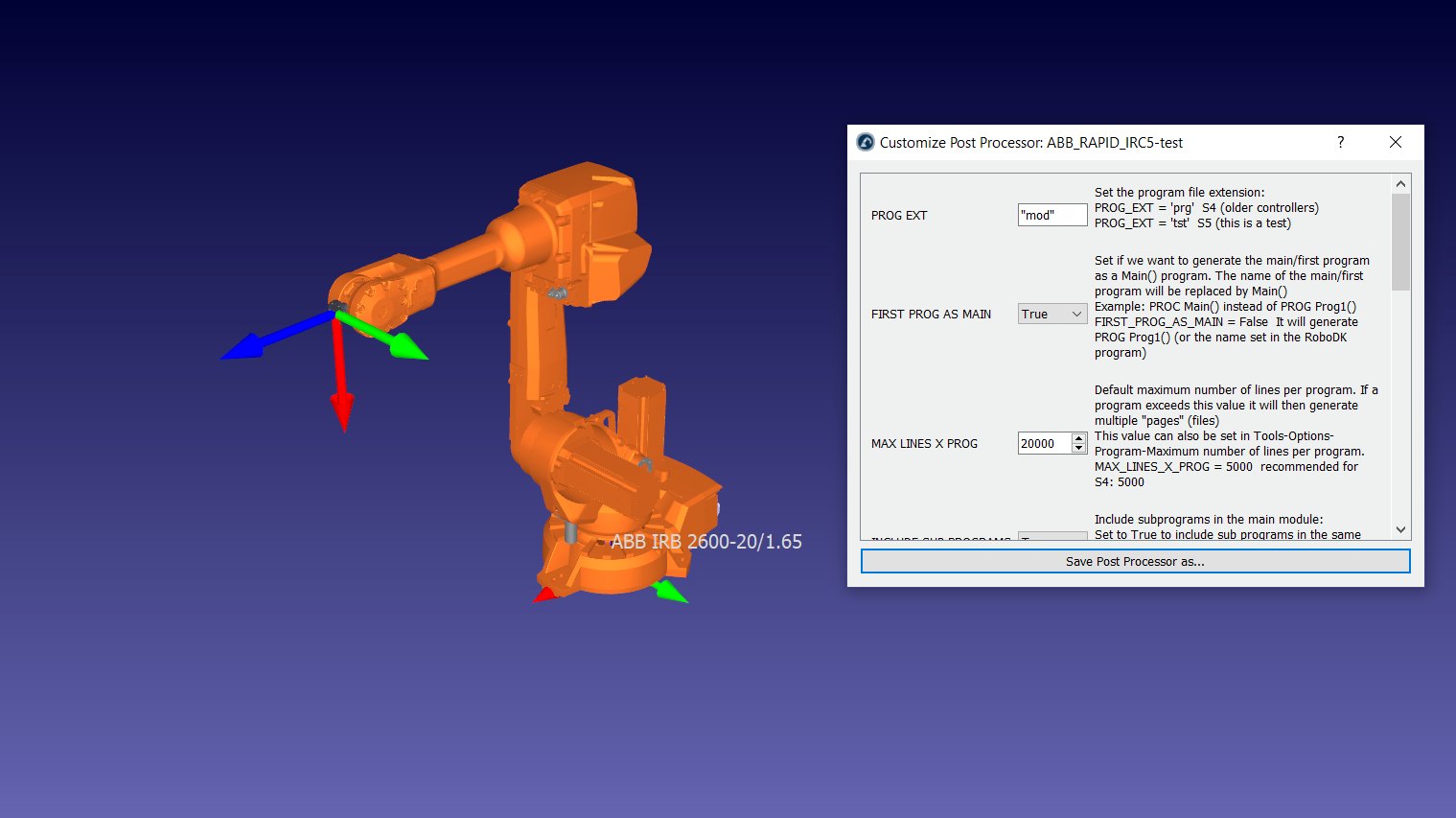
Task: Click the red axis arrow at robot base
Action: click(x=544, y=596)
